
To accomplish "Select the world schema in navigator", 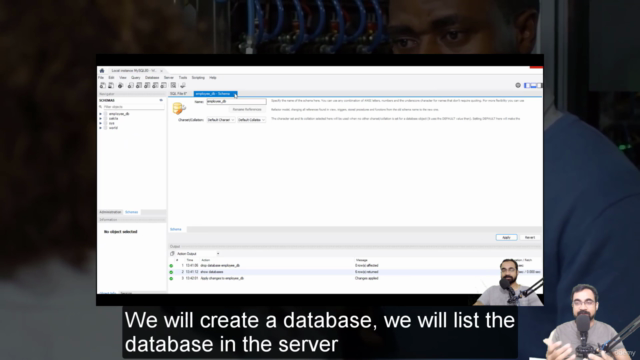I will point(113,128).
